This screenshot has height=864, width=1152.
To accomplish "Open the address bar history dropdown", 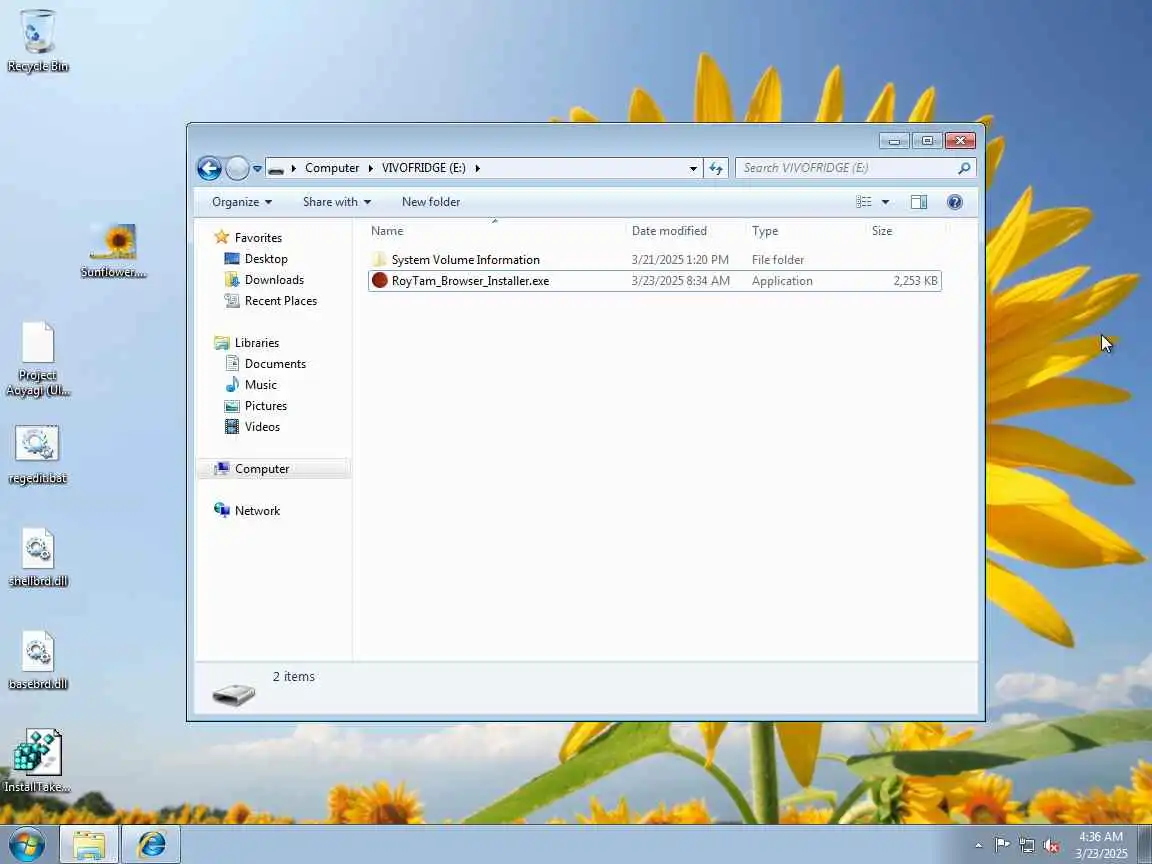I will coord(693,168).
